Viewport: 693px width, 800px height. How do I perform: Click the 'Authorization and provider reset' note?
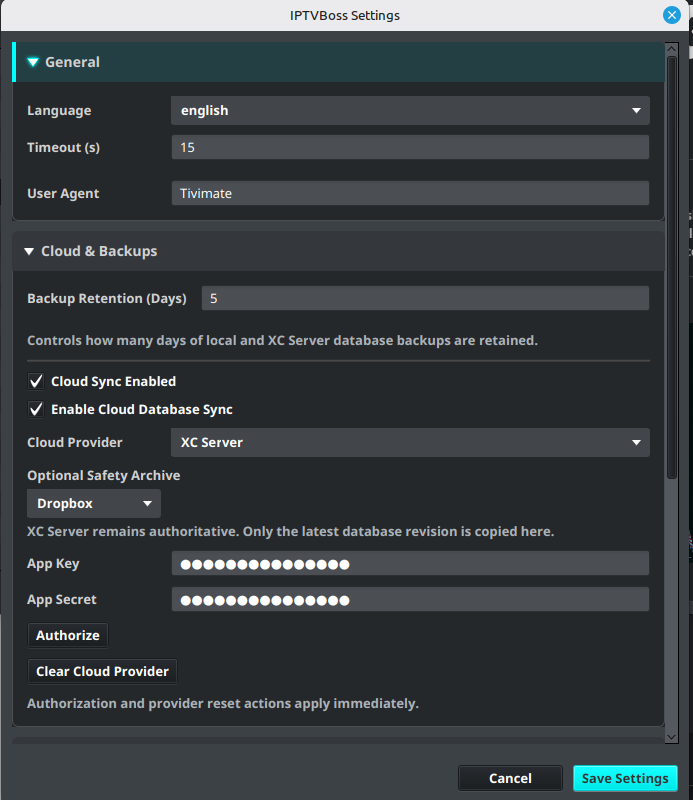tap(222, 704)
